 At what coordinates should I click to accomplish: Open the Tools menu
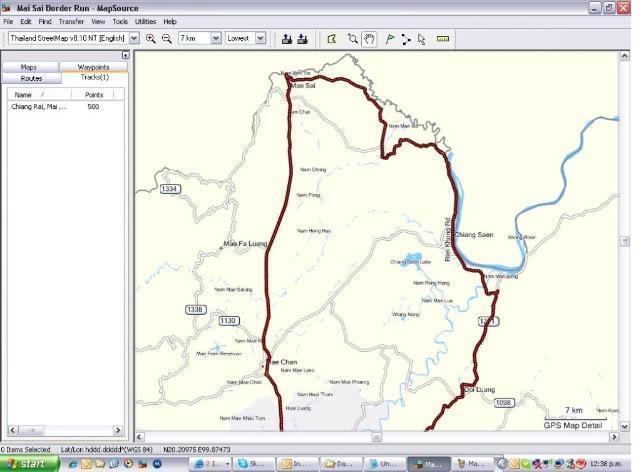tap(120, 22)
